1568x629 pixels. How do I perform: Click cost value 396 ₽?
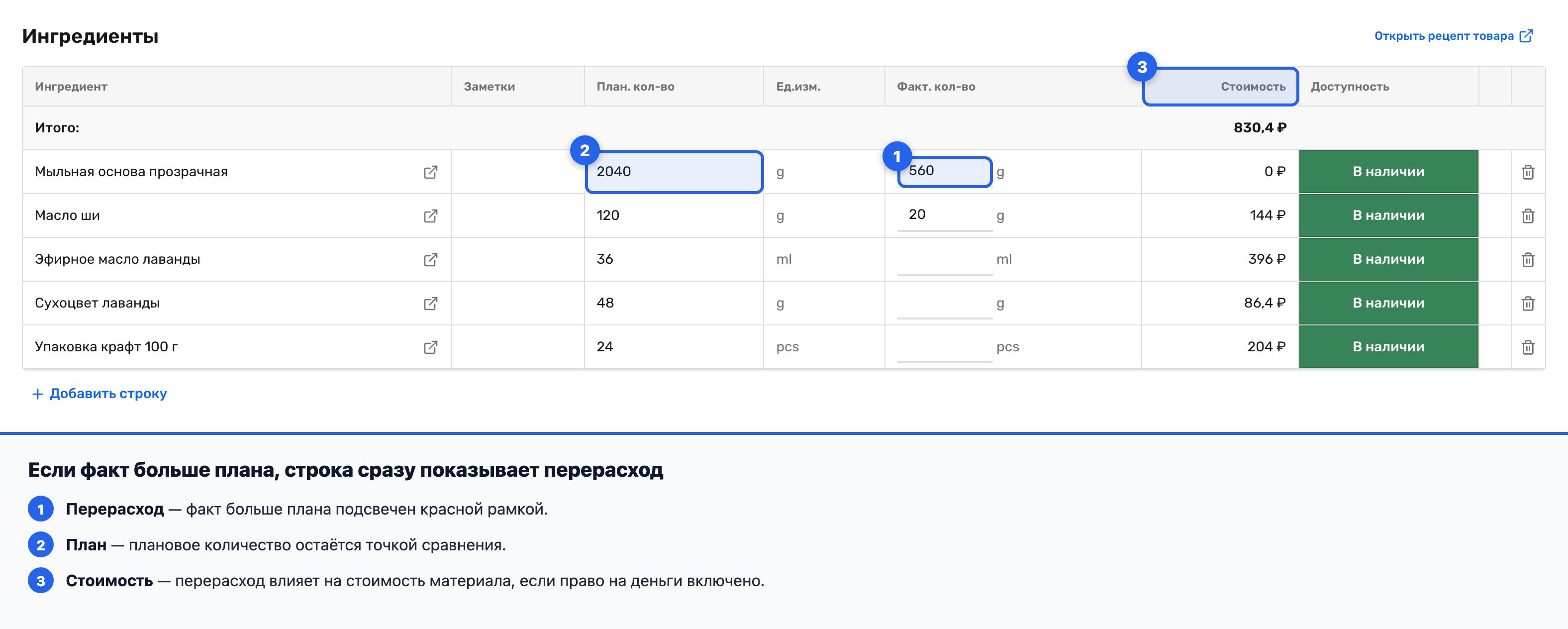pos(1266,259)
